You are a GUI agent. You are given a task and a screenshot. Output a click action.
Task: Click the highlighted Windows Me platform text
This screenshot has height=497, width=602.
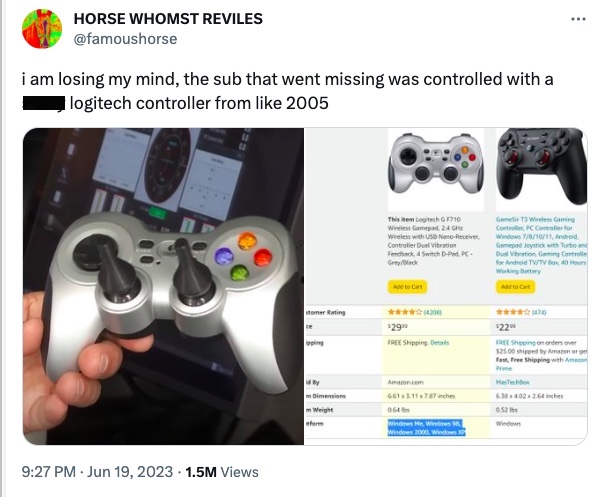click(427, 428)
